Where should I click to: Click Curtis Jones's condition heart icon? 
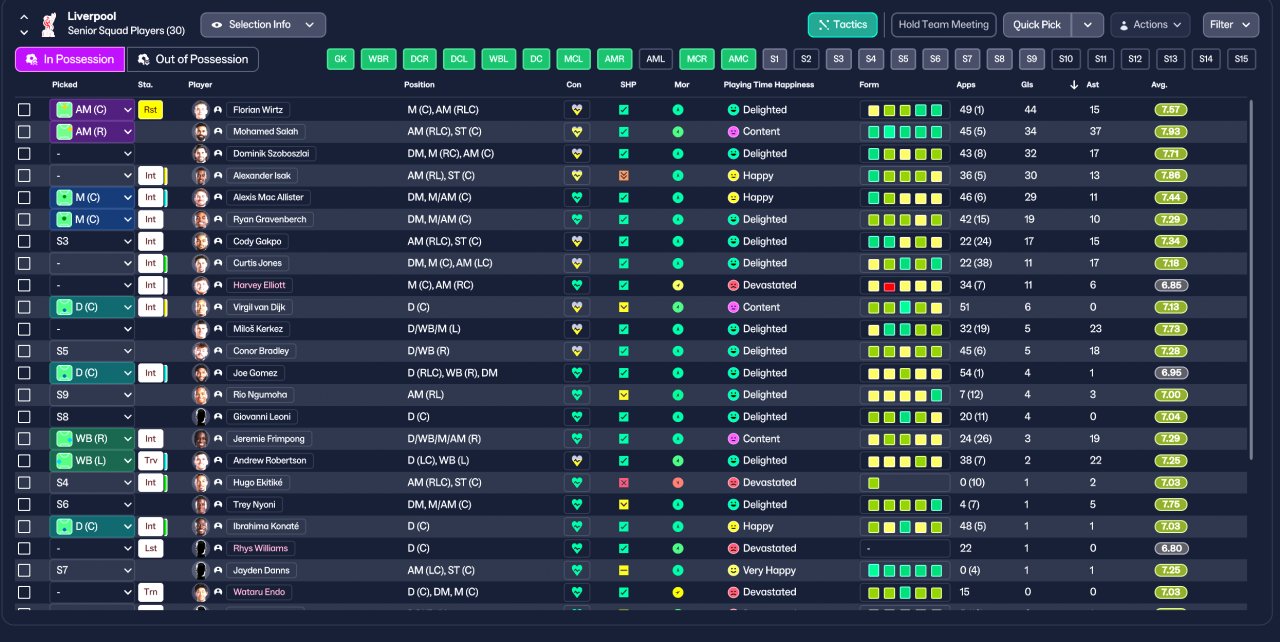tap(577, 263)
